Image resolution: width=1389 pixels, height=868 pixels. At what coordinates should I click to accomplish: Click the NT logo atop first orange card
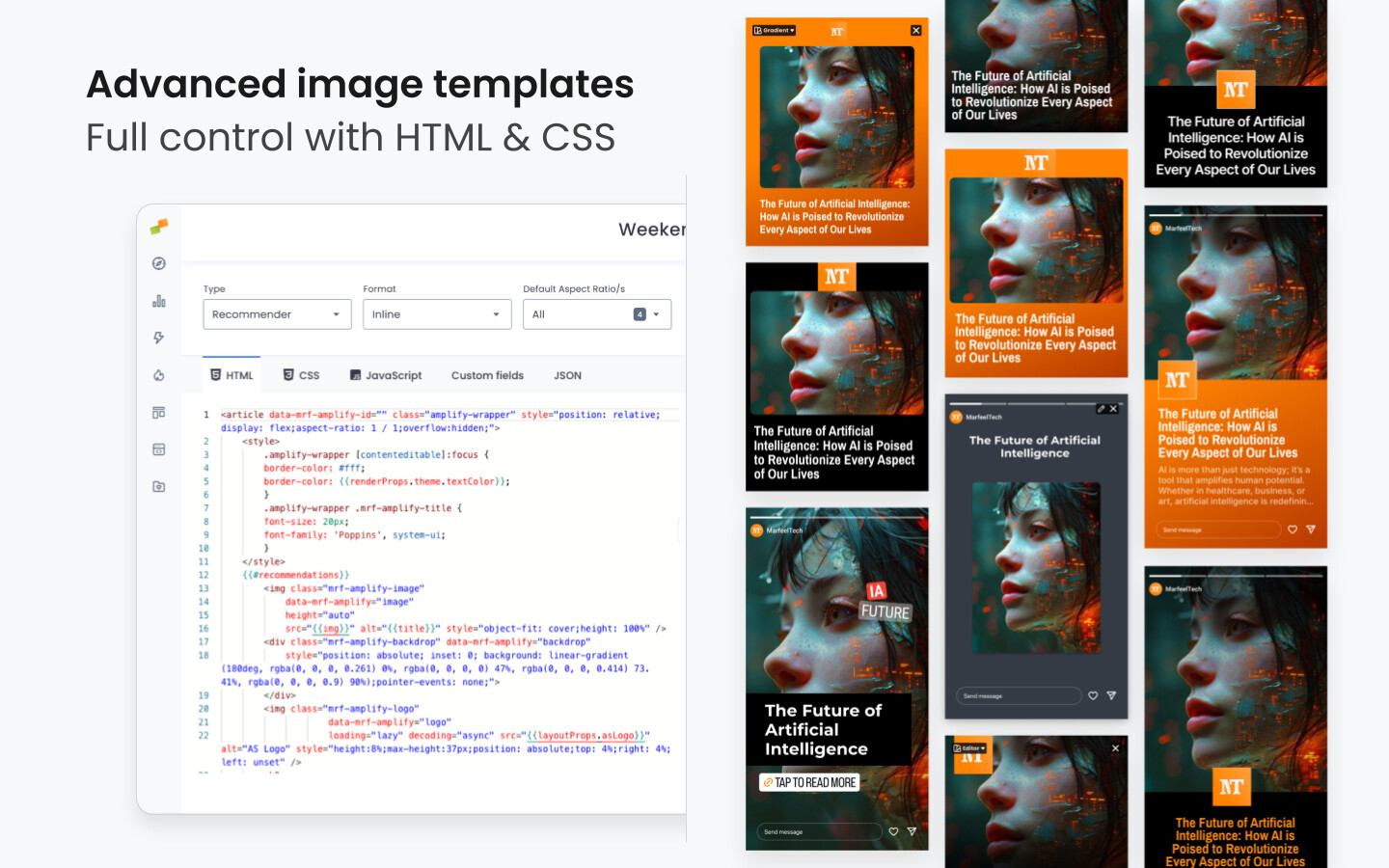(x=837, y=32)
